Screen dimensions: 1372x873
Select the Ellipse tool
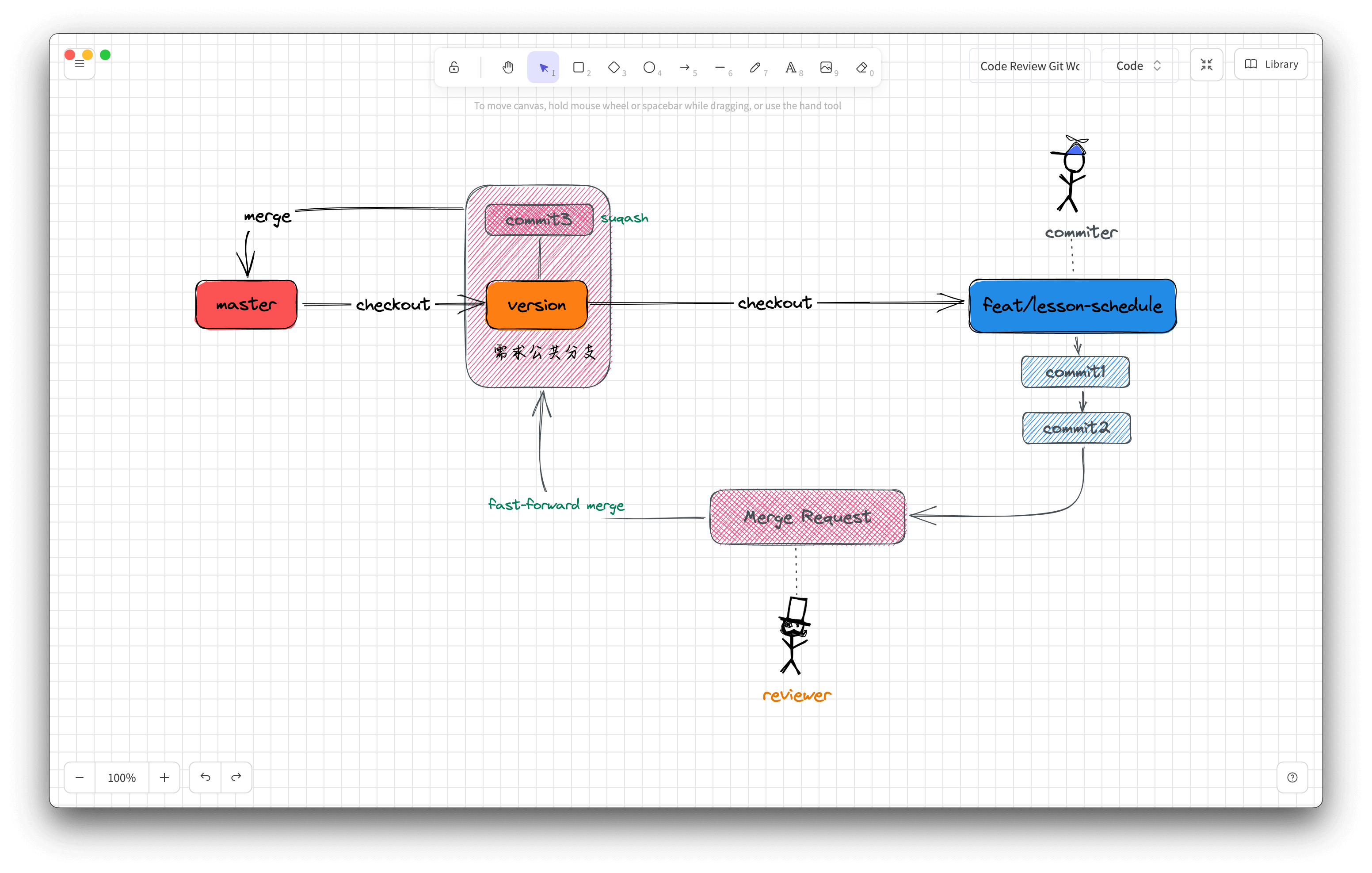649,67
